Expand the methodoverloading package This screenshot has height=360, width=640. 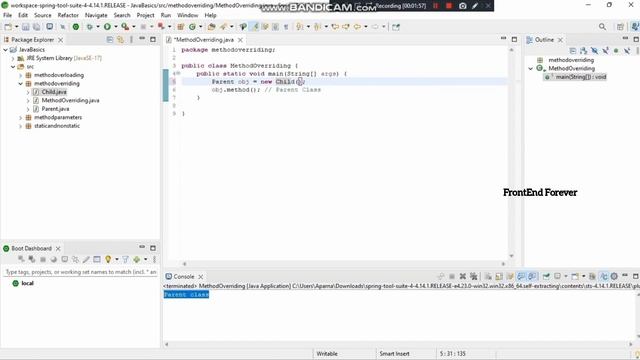coord(20,75)
